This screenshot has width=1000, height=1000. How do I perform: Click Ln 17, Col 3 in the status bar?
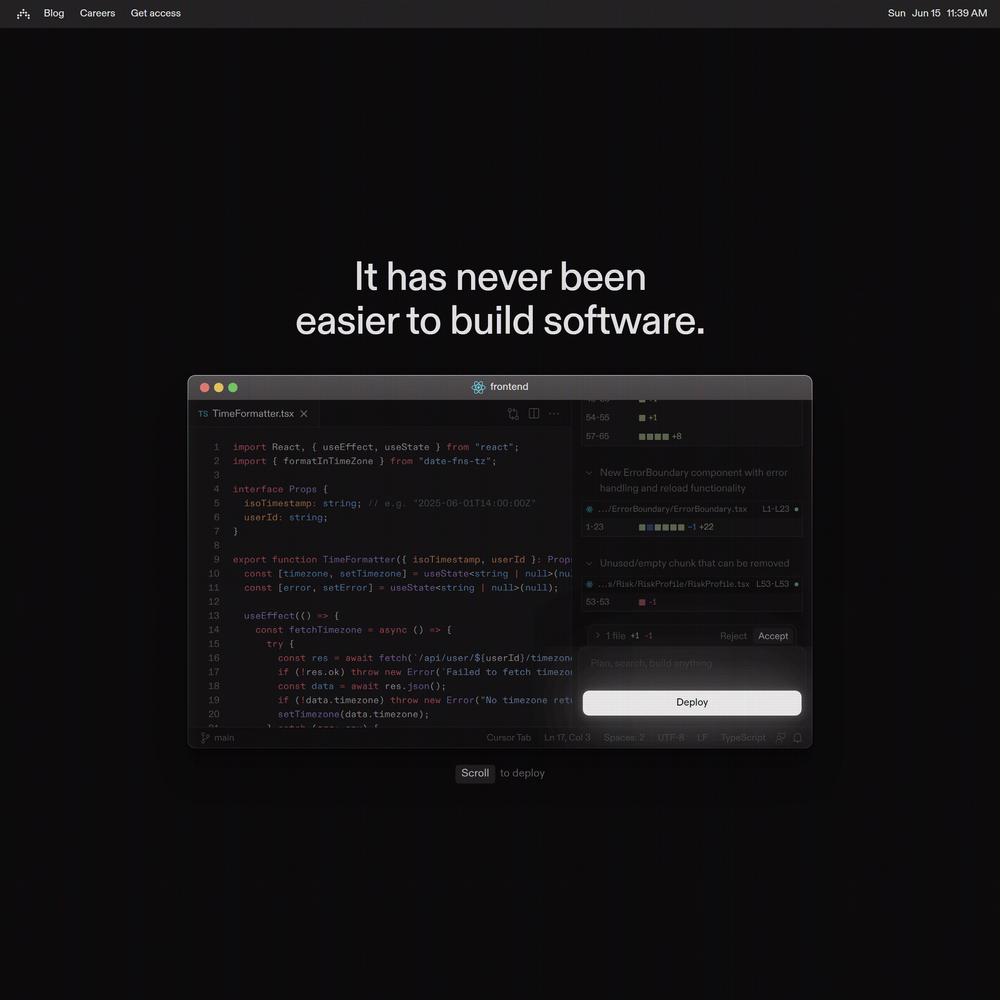[x=567, y=738]
